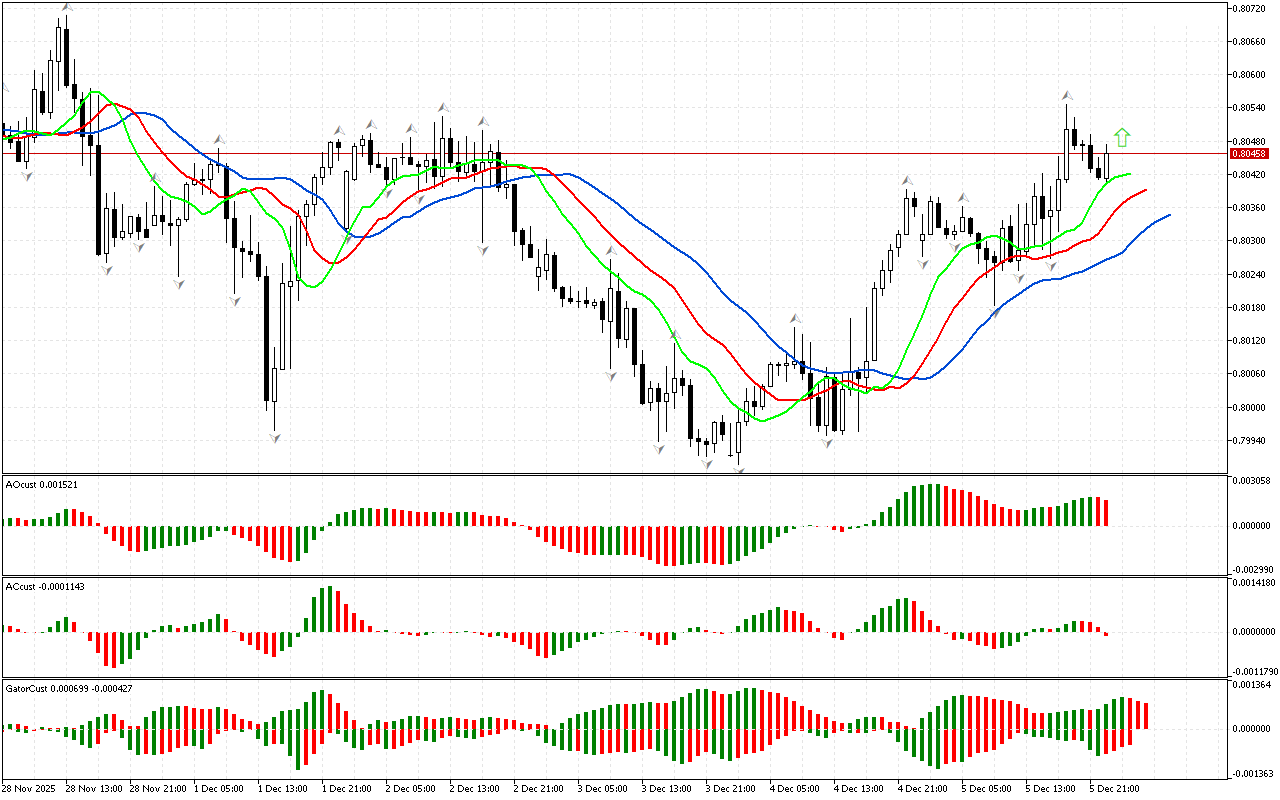Click the green up arrow signal marker

pos(1122,138)
